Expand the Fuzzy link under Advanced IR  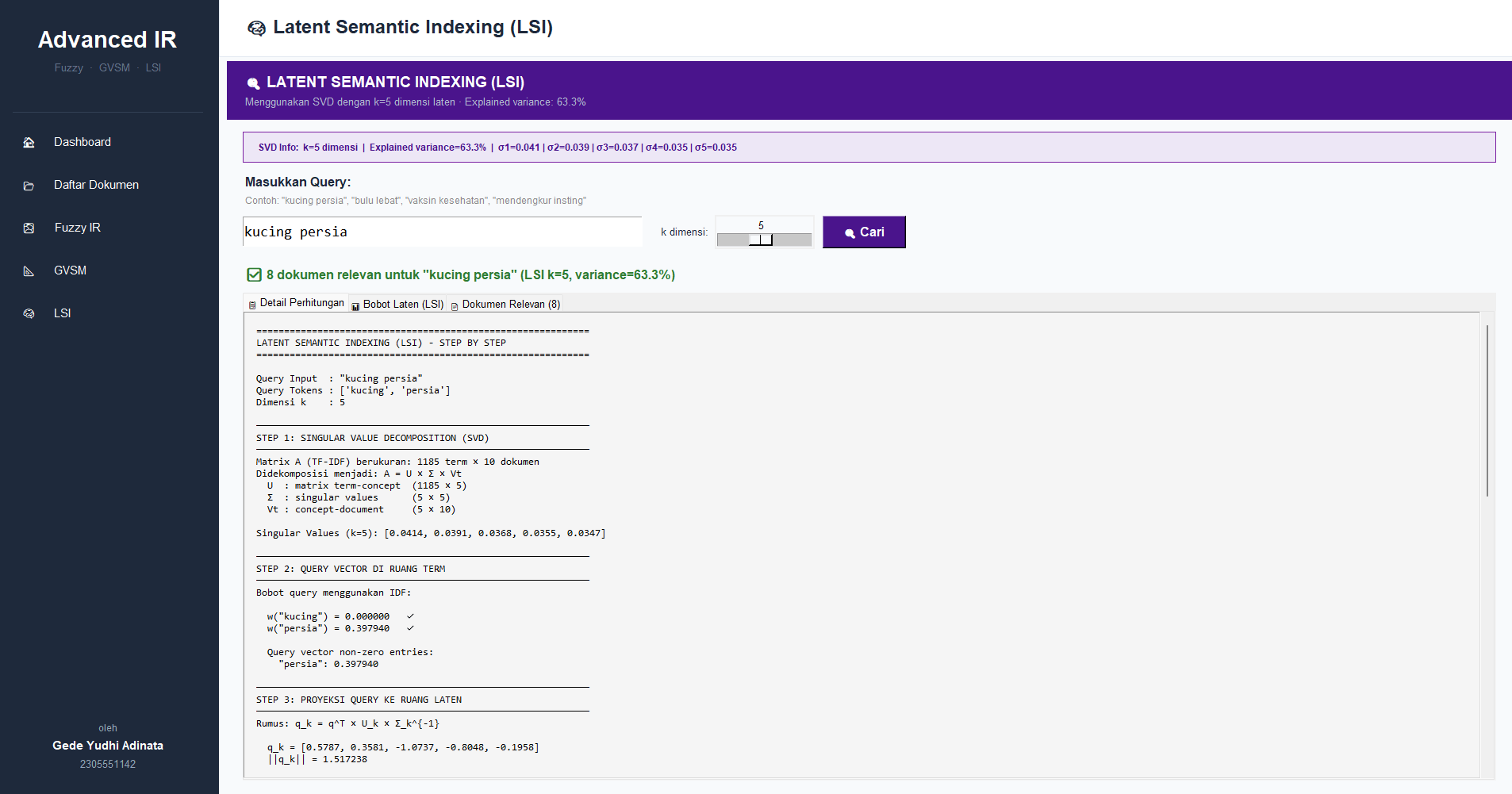[69, 67]
